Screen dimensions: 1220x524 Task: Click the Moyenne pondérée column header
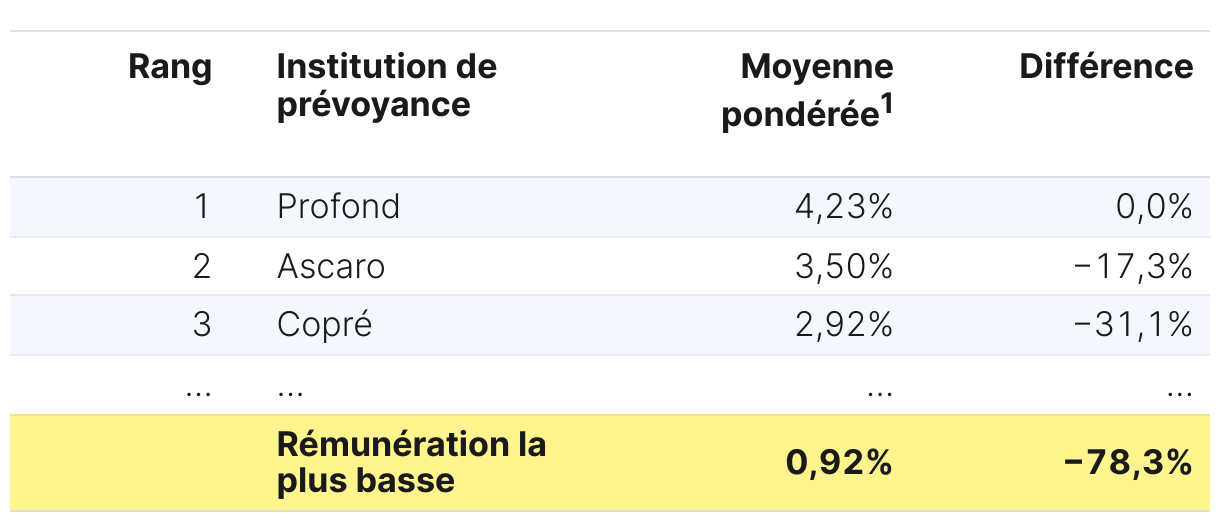[807, 91]
